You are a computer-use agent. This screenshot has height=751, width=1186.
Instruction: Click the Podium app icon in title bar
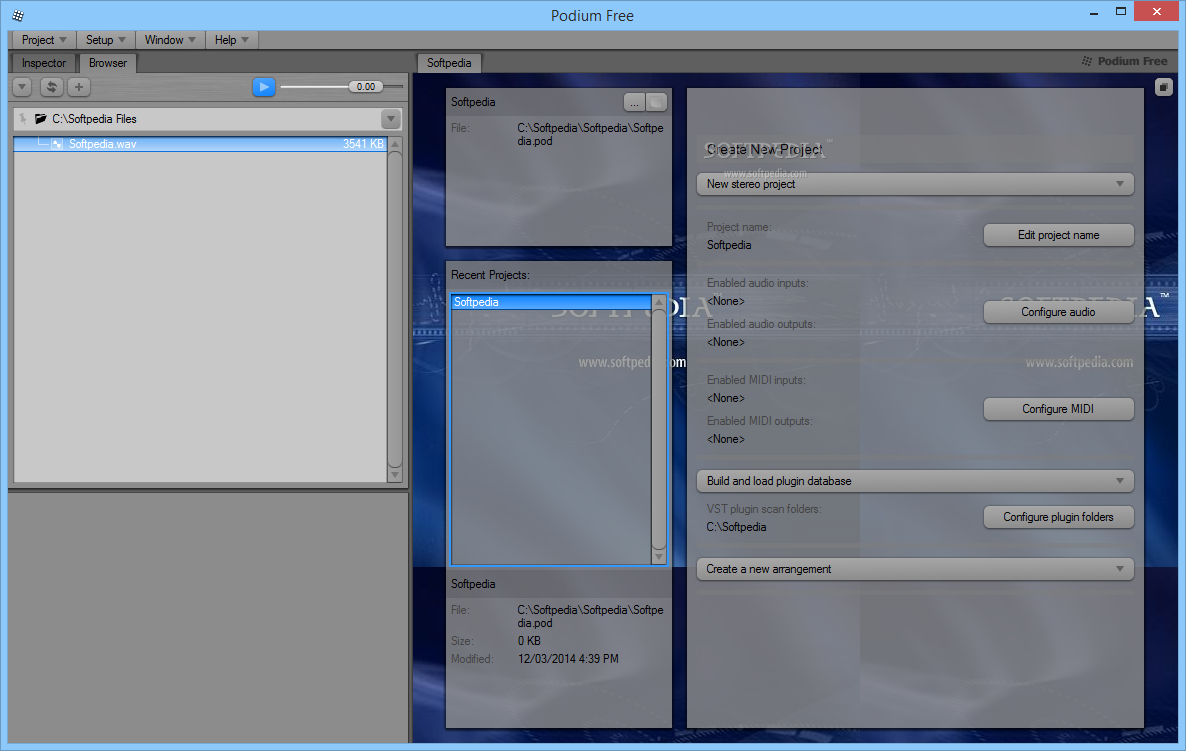tap(18, 15)
